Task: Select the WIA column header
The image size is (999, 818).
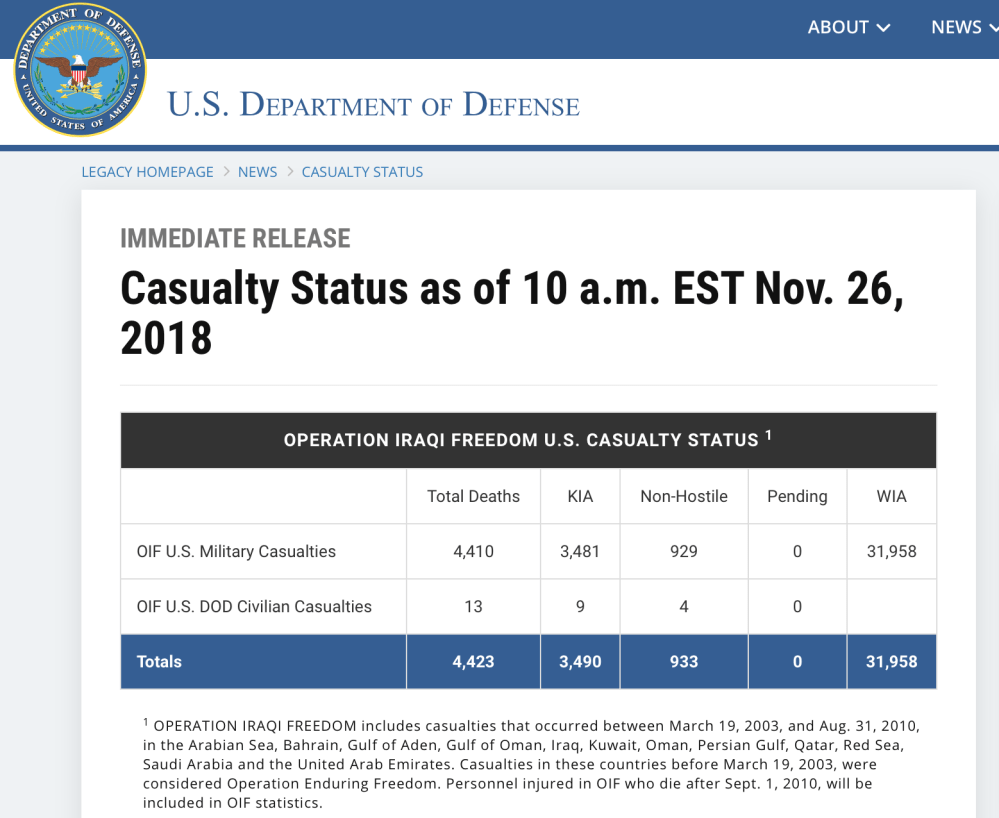Action: click(891, 496)
